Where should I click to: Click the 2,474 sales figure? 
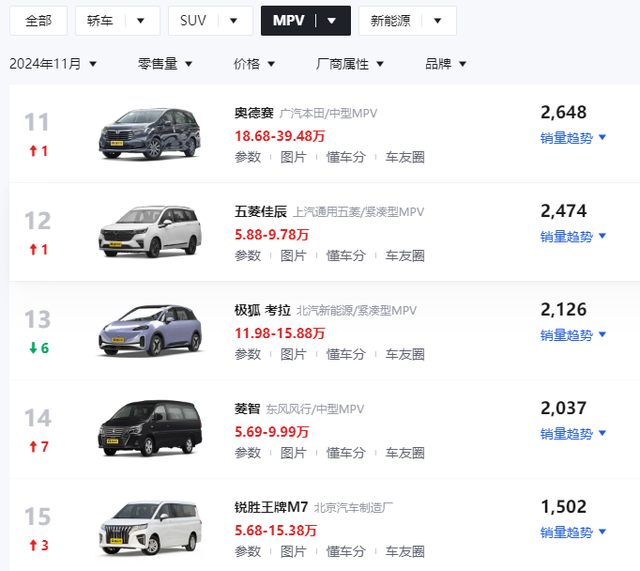coord(564,211)
